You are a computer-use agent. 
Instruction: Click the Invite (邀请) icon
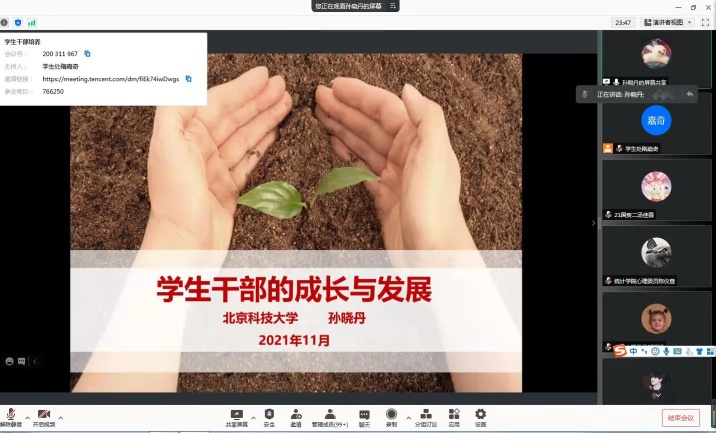pyautogui.click(x=296, y=415)
